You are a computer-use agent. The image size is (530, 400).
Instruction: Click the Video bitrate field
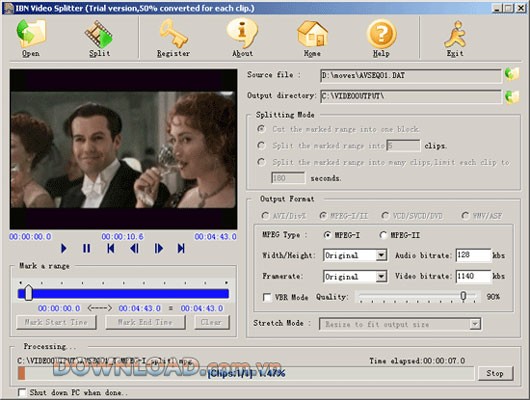[473, 277]
